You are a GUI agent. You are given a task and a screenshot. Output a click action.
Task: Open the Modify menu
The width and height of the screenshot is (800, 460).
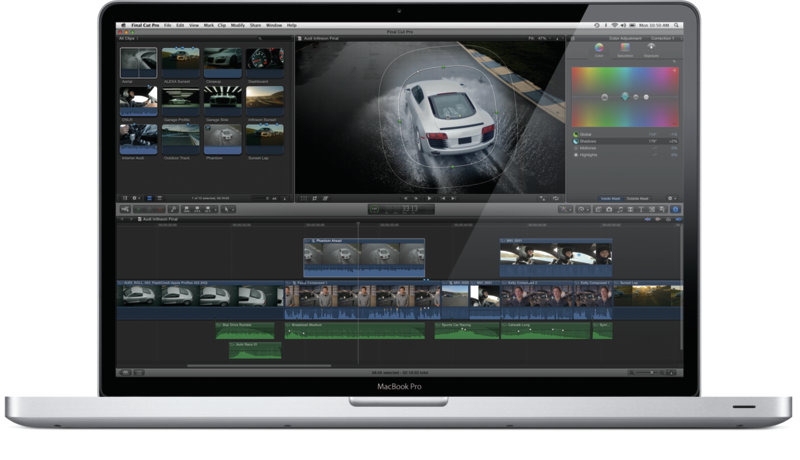pos(238,25)
